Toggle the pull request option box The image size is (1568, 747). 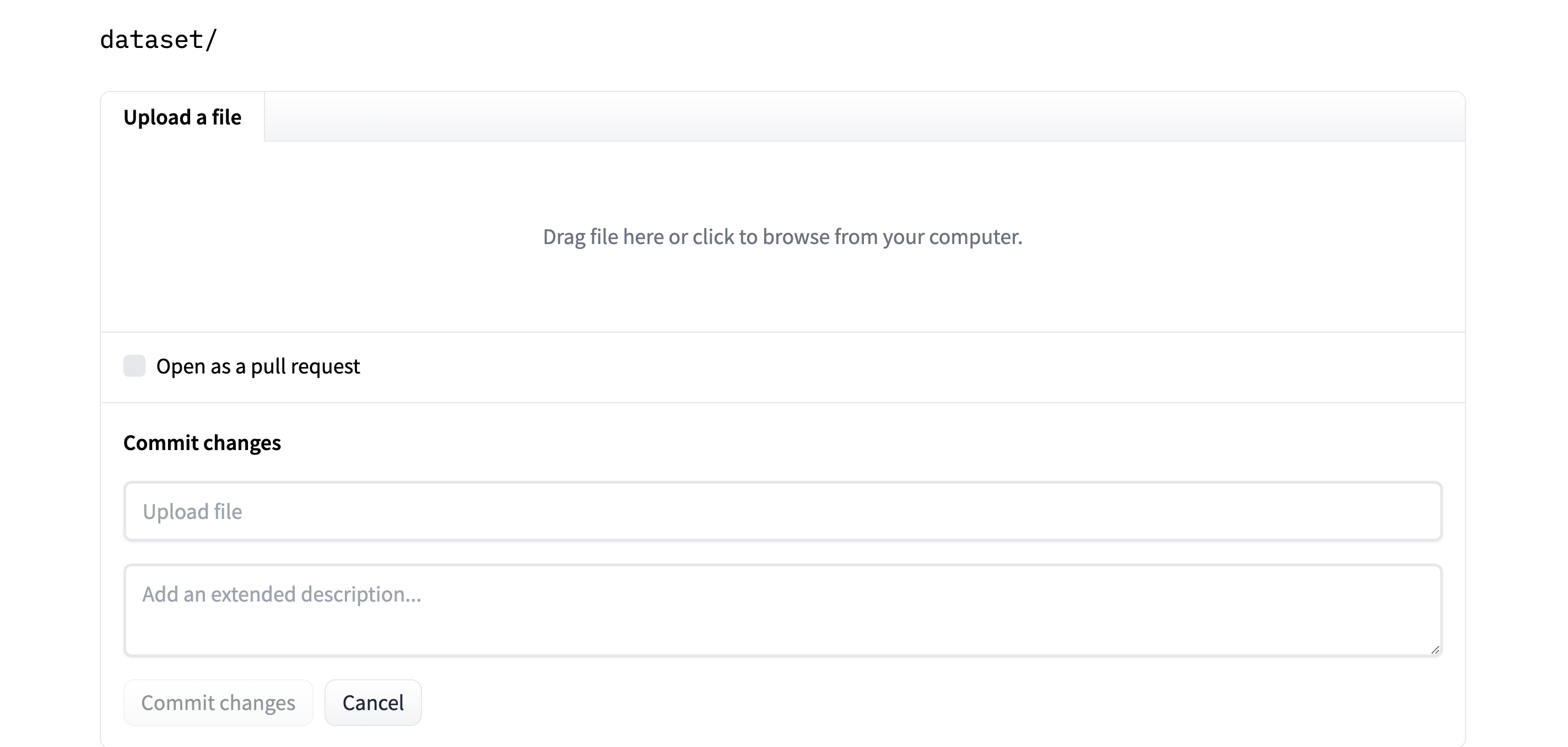tap(134, 366)
